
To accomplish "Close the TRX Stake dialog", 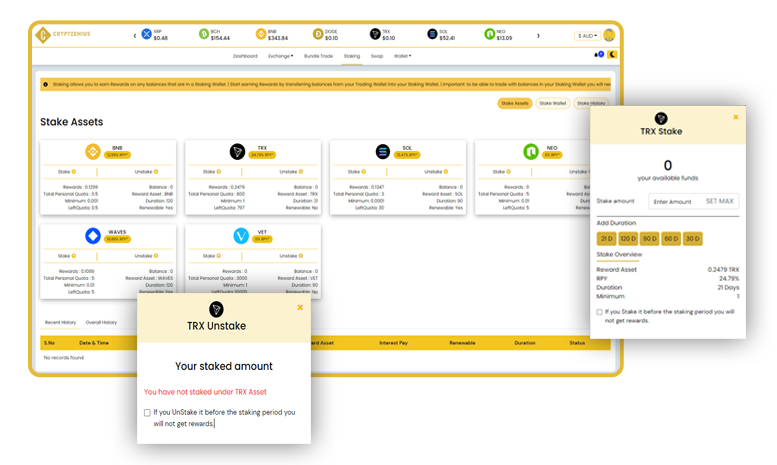I will click(x=736, y=117).
